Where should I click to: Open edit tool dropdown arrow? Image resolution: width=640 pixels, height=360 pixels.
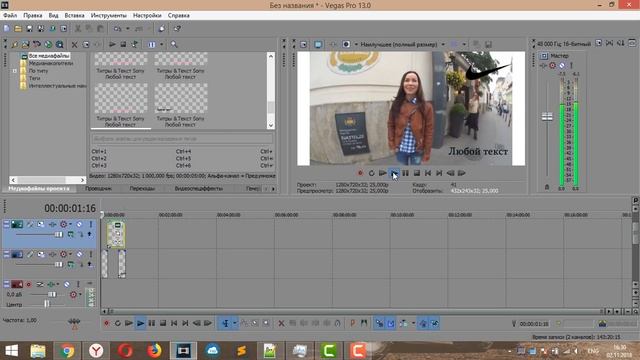pos(235,323)
